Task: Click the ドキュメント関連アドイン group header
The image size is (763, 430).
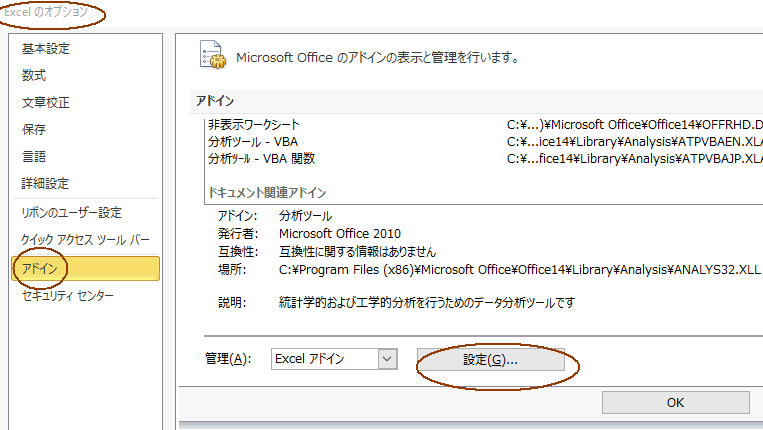Action: pos(267,193)
